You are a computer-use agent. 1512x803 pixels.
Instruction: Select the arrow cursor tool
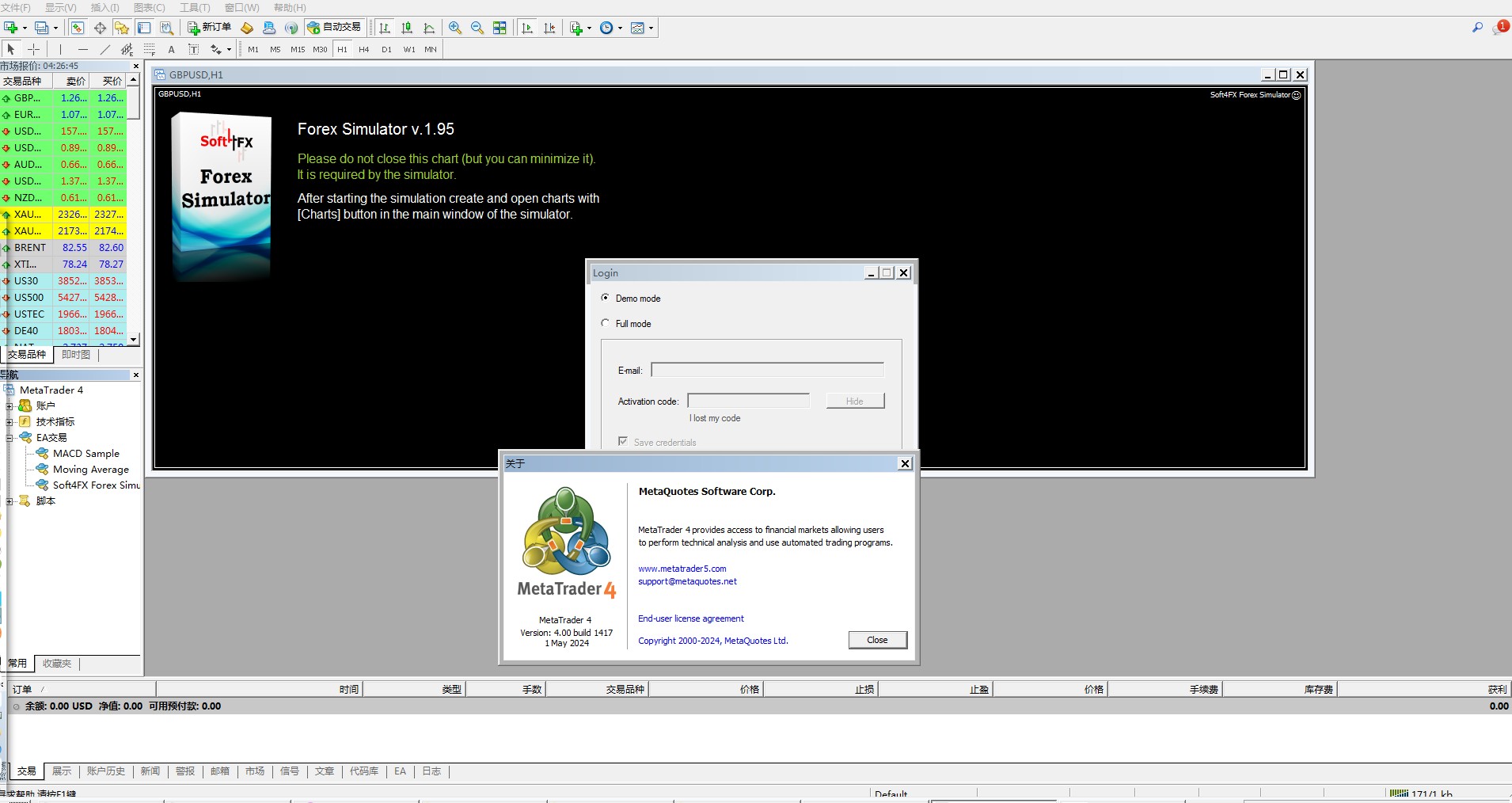(x=11, y=49)
